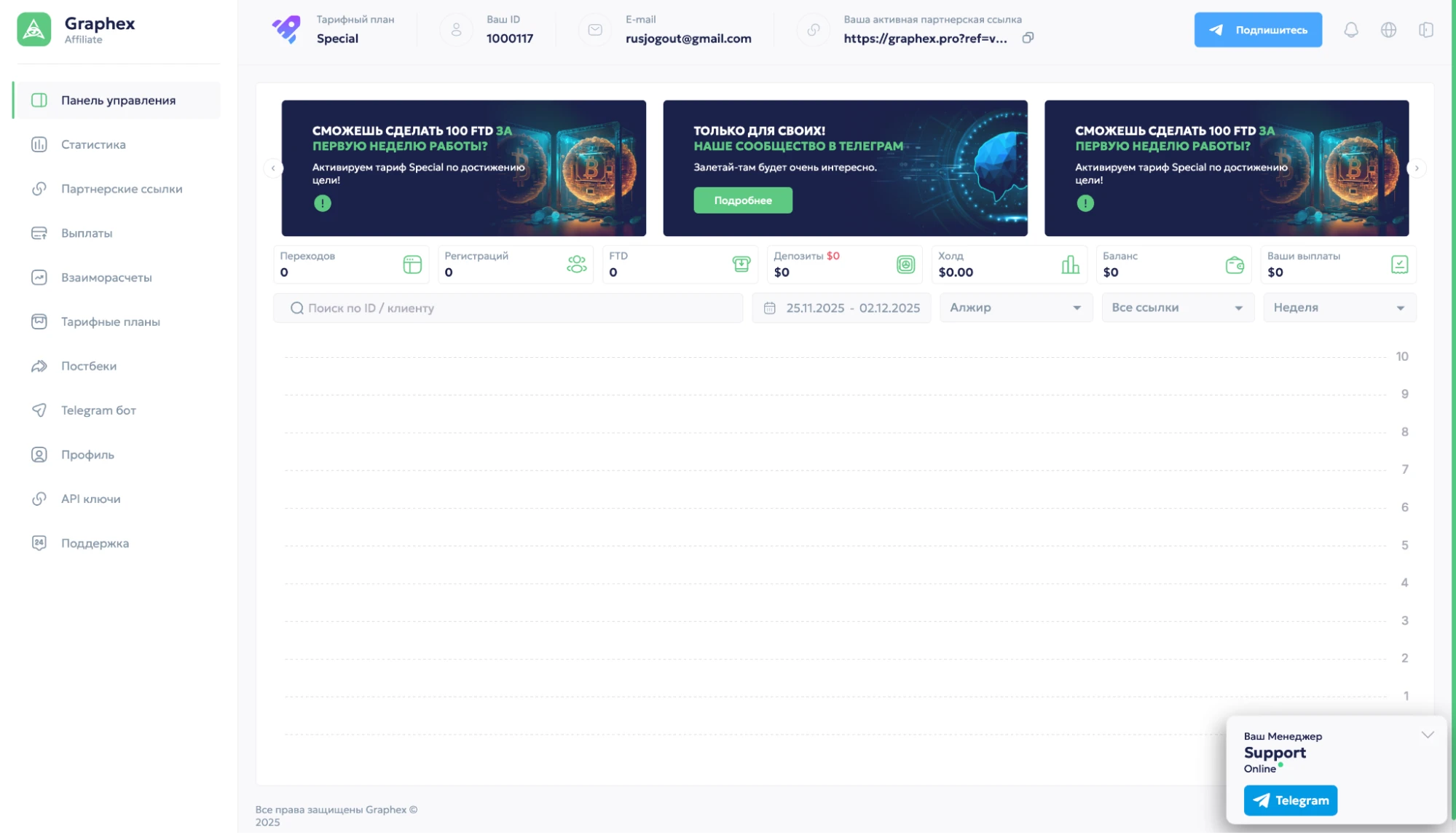Open API ключи page

click(117, 499)
